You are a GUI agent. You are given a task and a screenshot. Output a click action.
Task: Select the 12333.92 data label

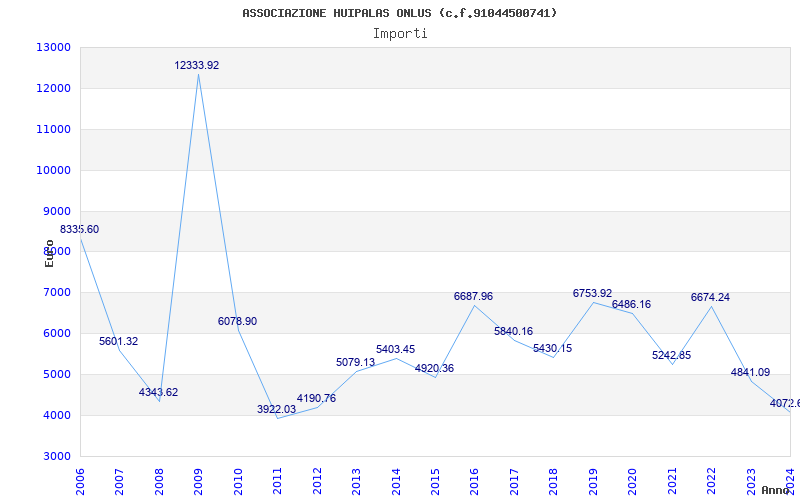[197, 65]
